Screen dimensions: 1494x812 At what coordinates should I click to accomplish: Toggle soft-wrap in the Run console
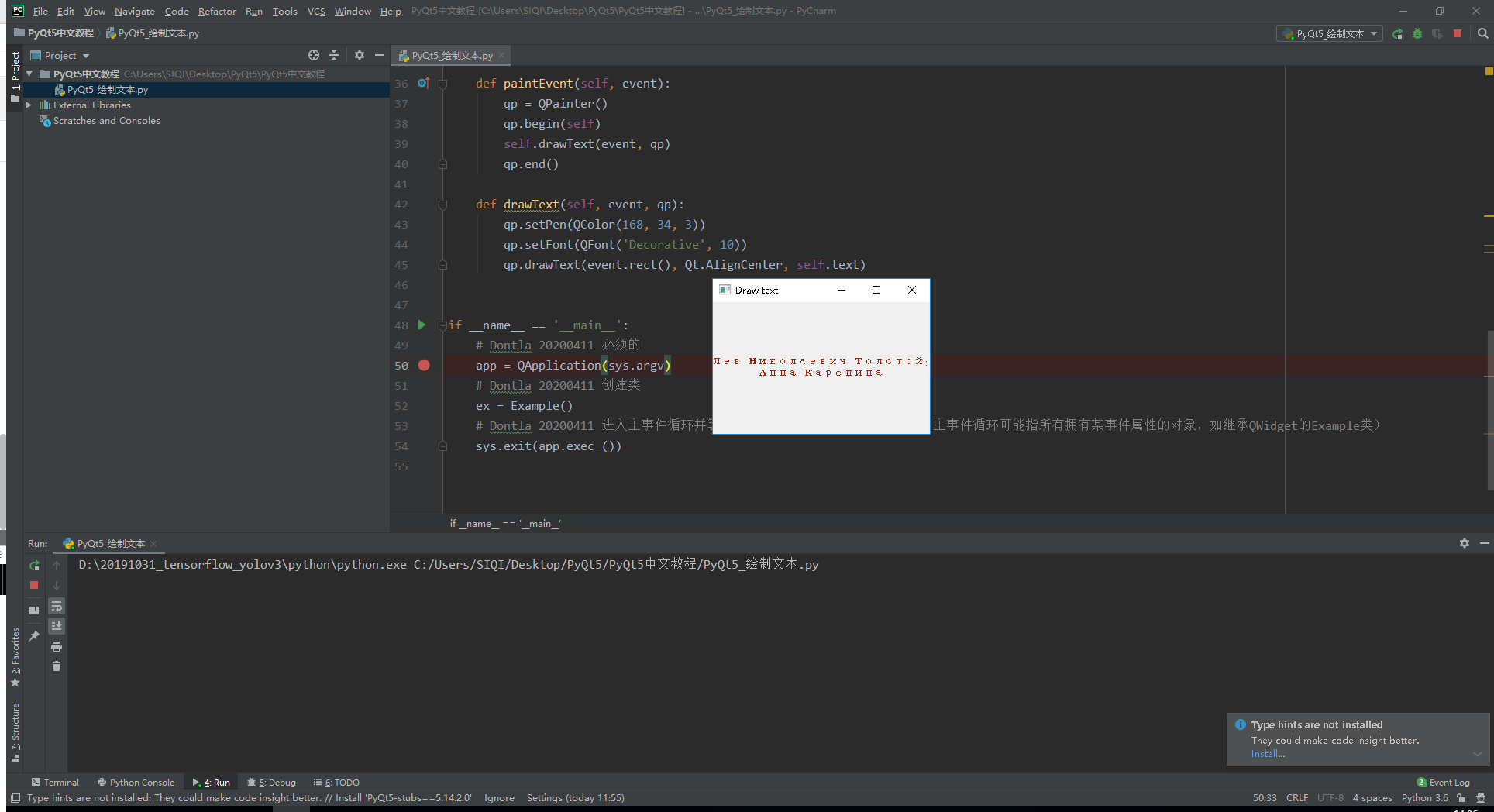tap(57, 606)
